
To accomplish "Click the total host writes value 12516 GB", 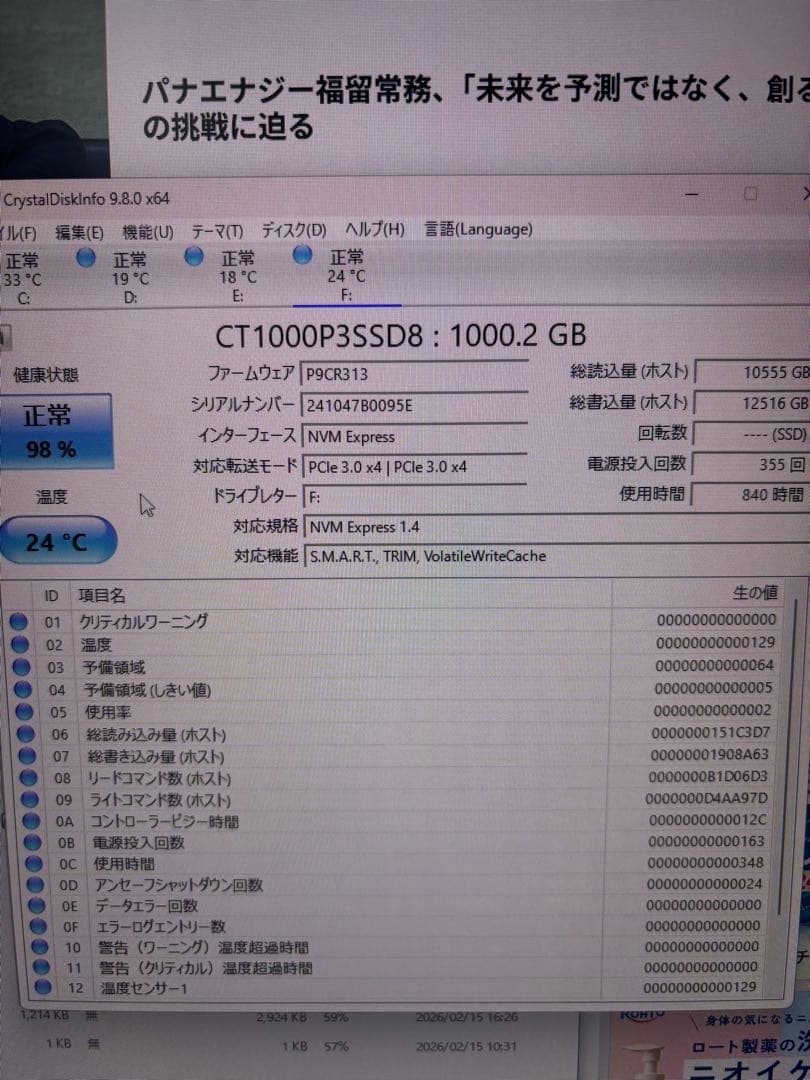I will point(752,403).
